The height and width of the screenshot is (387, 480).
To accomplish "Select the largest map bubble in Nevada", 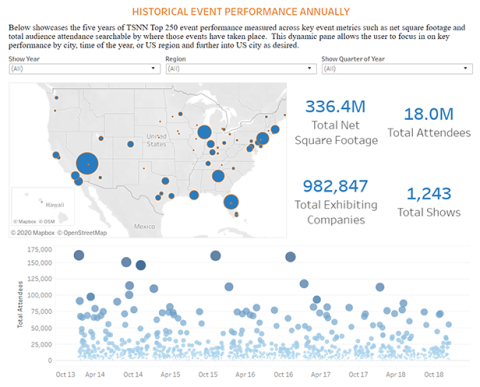I will (x=87, y=164).
